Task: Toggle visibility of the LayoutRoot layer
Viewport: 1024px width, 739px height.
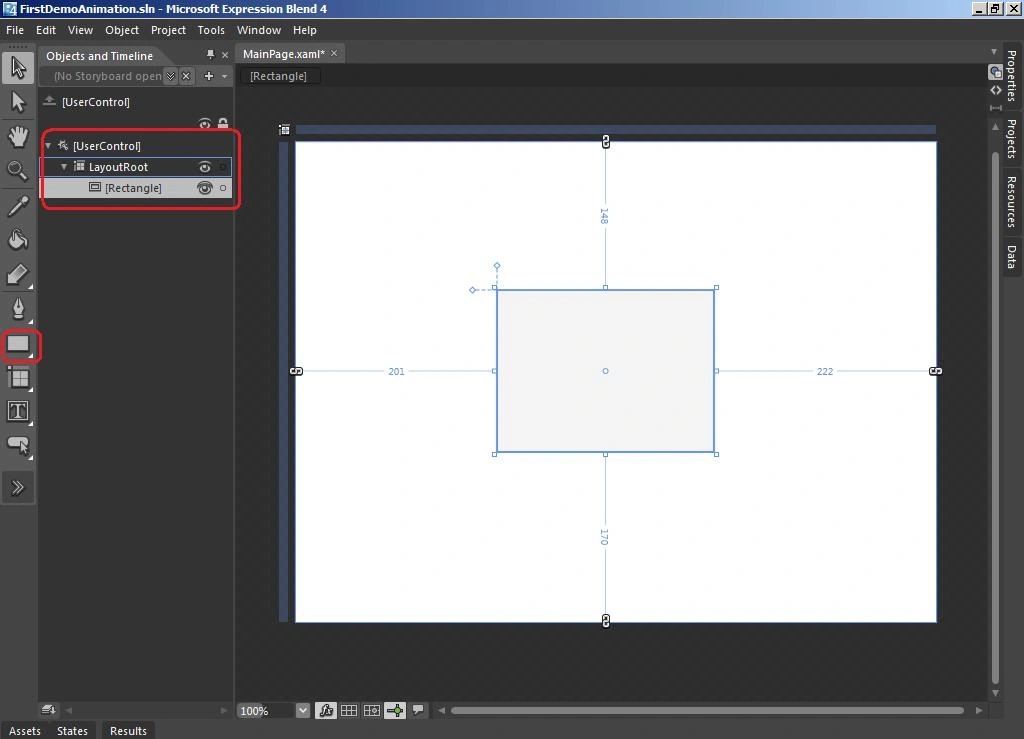Action: pos(204,167)
